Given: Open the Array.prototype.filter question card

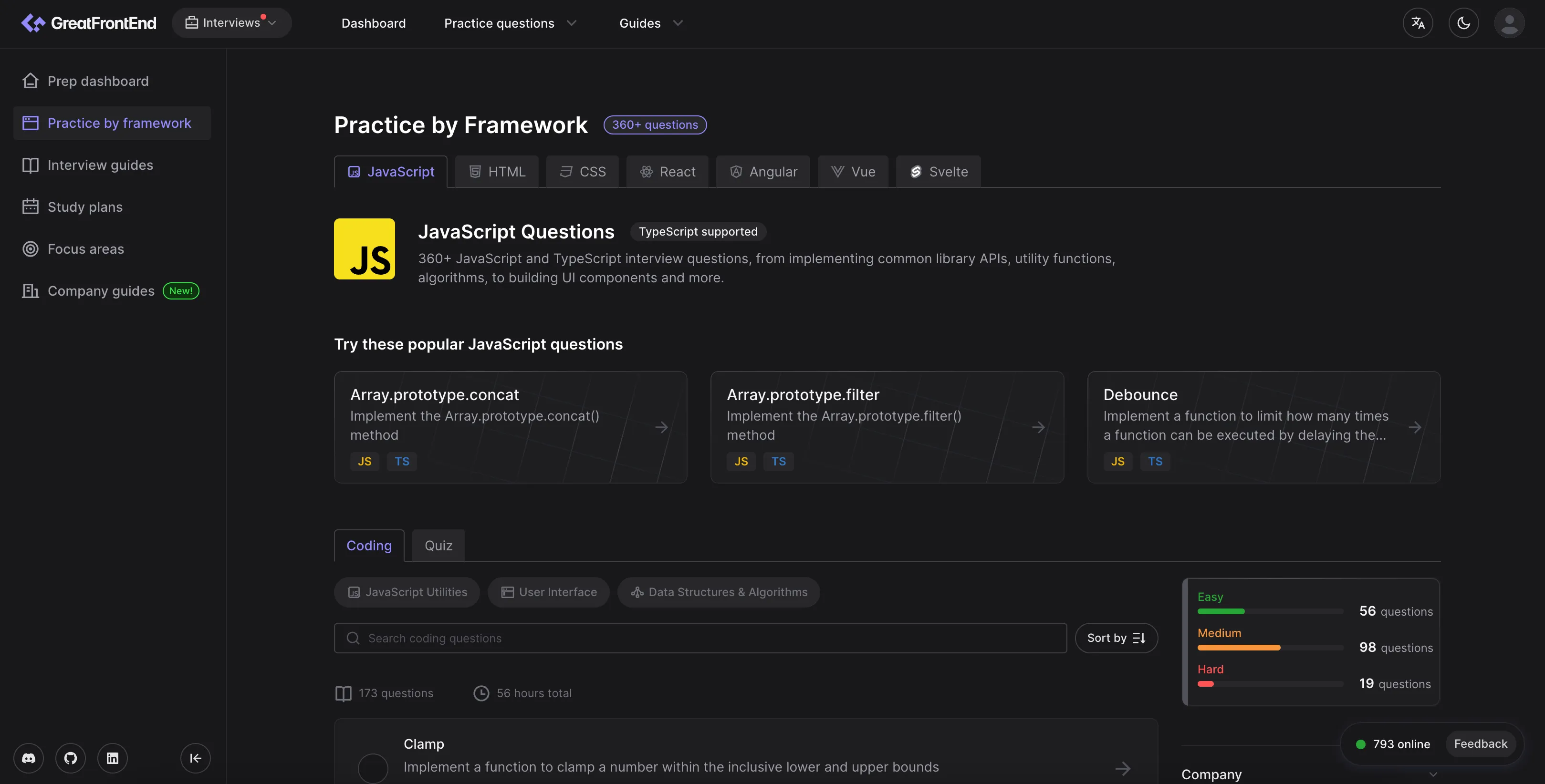Looking at the screenshot, I should coord(887,427).
